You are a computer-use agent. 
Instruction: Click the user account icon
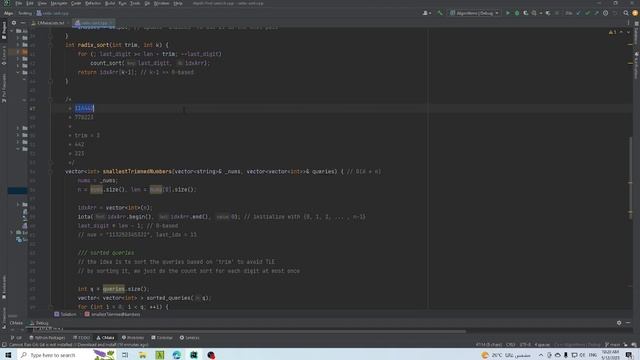(426, 13)
